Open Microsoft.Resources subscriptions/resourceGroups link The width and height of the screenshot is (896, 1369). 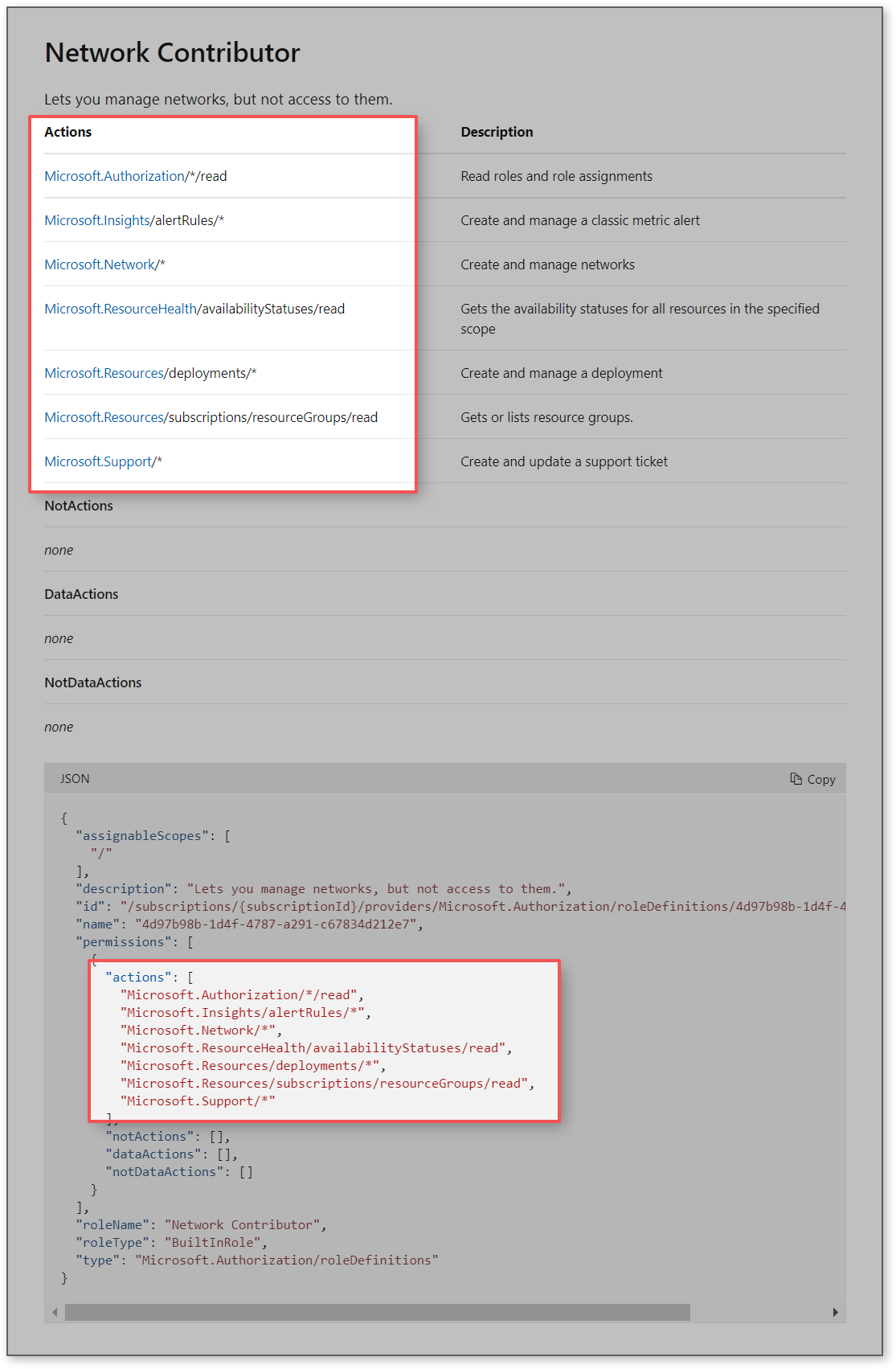[104, 417]
